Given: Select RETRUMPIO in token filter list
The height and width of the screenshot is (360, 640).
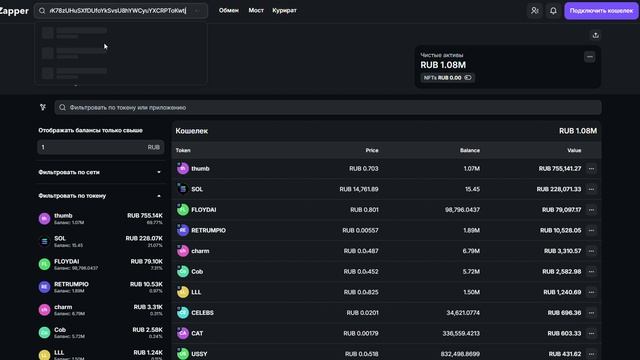Looking at the screenshot, I should coord(100,287).
